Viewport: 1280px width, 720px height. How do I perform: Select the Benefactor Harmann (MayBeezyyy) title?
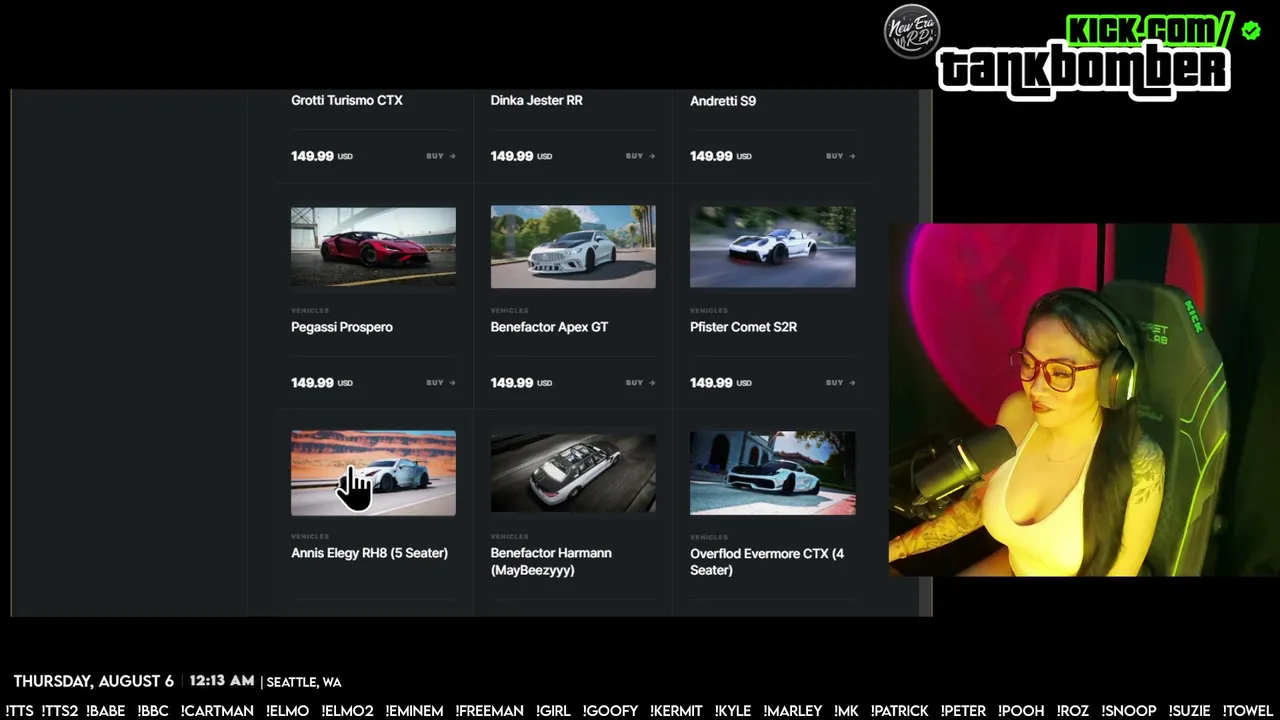(551, 561)
